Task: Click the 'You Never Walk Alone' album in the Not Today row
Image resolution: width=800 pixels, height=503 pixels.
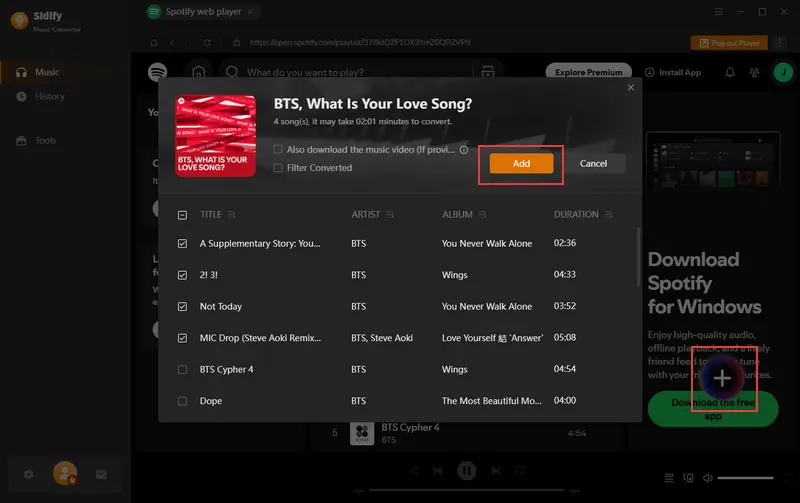Action: tap(487, 307)
